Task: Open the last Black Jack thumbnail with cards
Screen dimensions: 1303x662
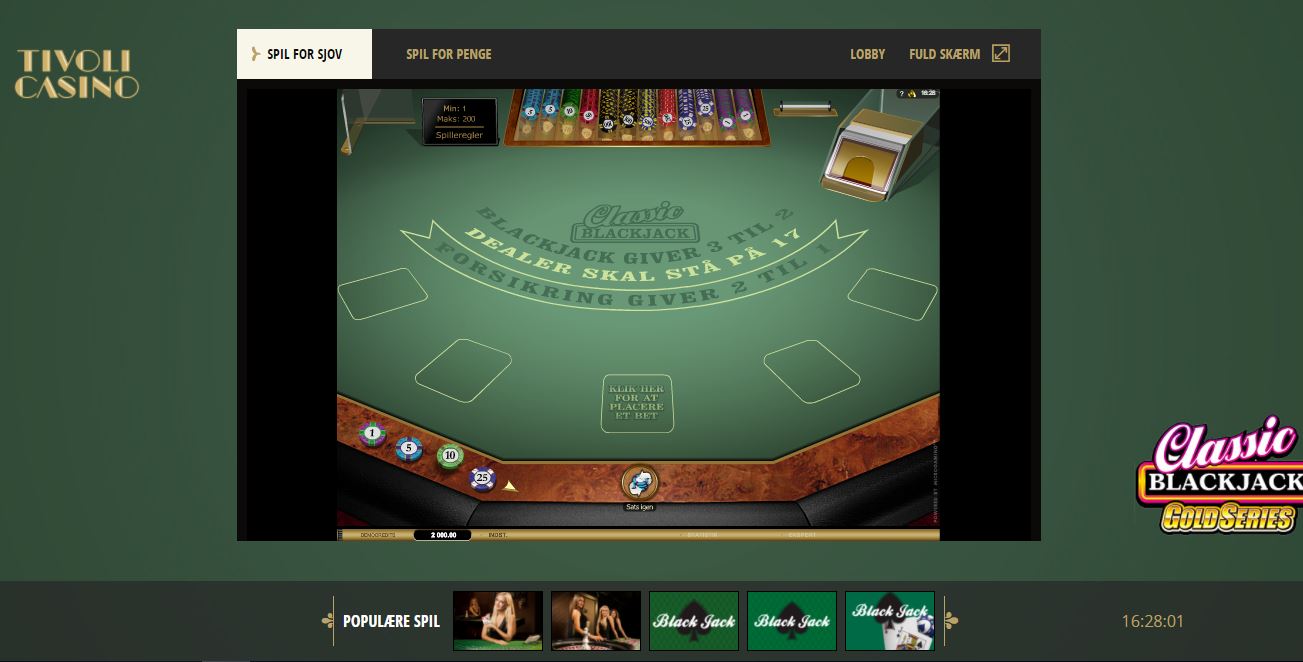Action: [x=890, y=621]
